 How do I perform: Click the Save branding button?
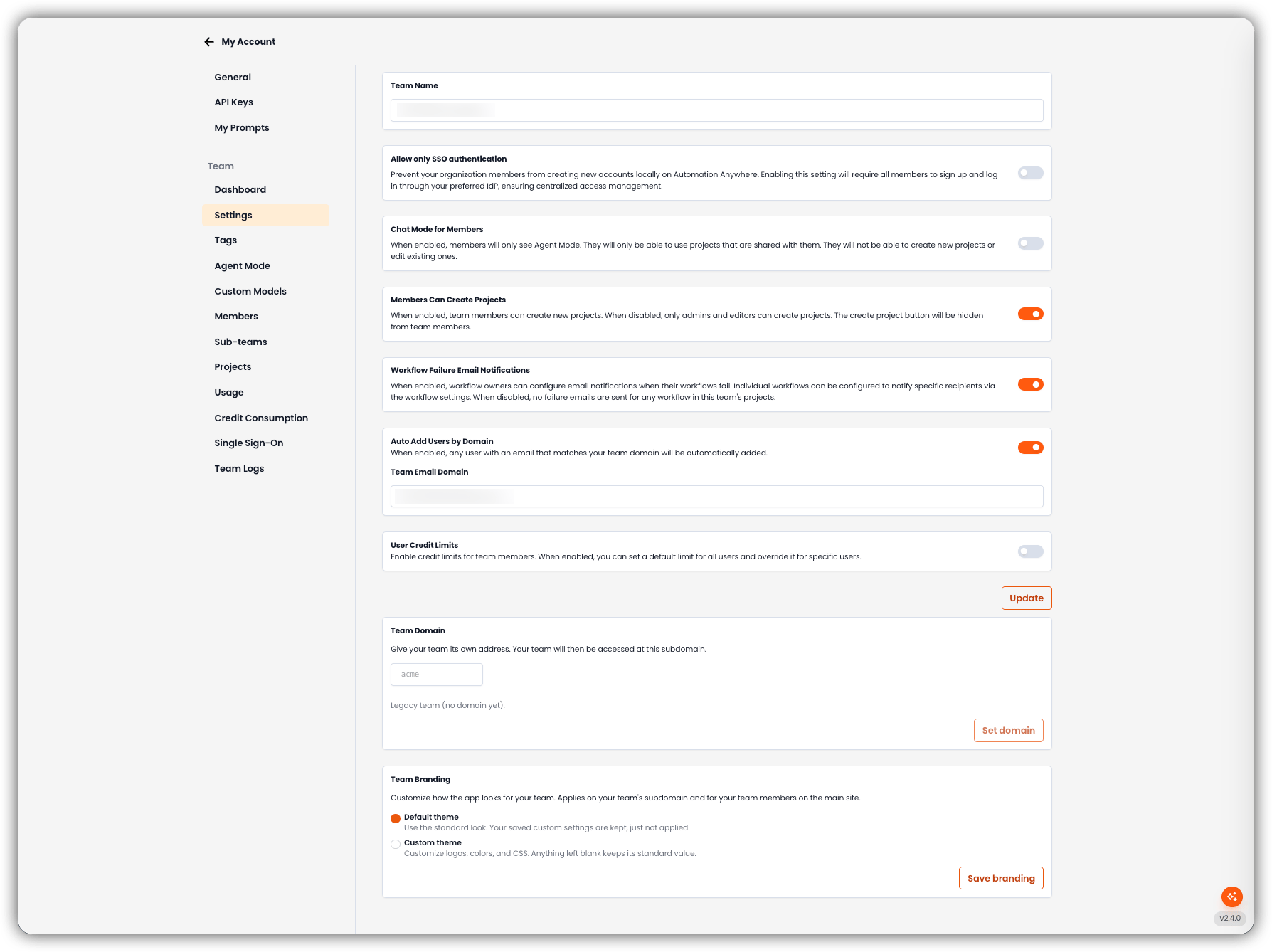[1001, 879]
